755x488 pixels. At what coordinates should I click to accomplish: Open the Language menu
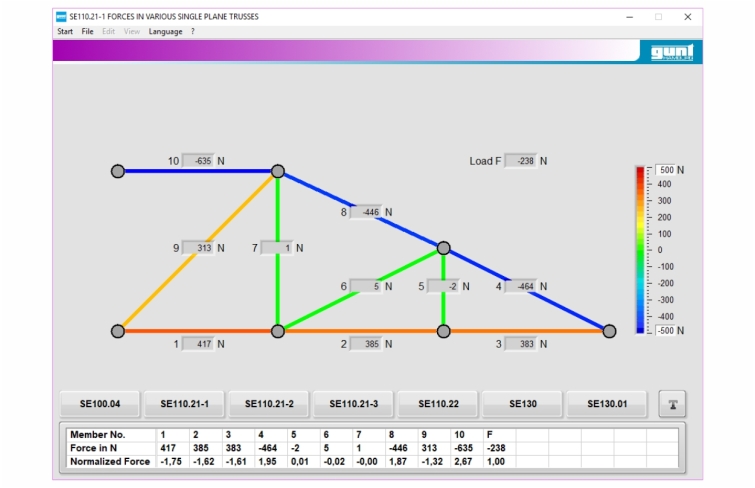[166, 31]
